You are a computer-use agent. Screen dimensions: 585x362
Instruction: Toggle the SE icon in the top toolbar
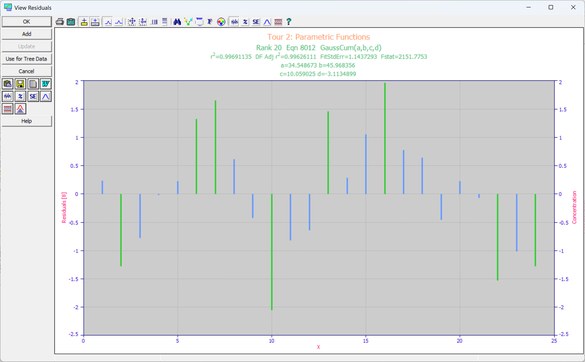coord(256,22)
